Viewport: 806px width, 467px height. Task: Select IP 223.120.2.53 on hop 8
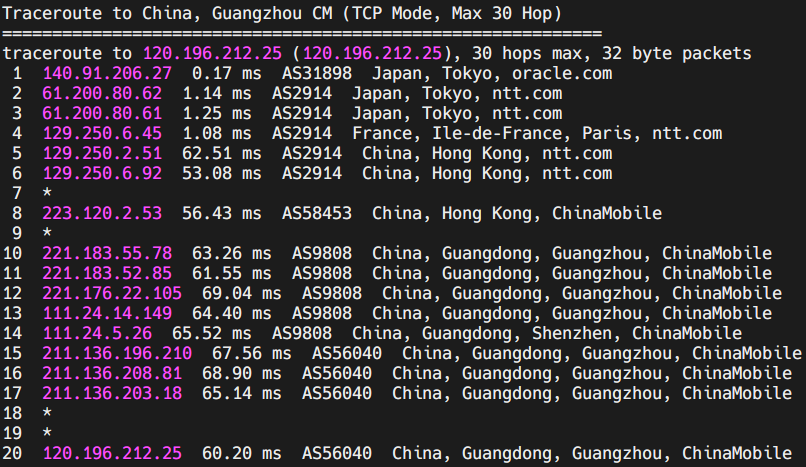point(102,214)
